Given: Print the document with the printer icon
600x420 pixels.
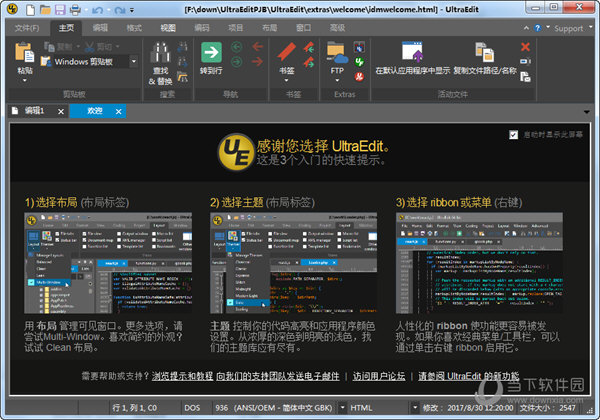Looking at the screenshot, I should 75,10.
